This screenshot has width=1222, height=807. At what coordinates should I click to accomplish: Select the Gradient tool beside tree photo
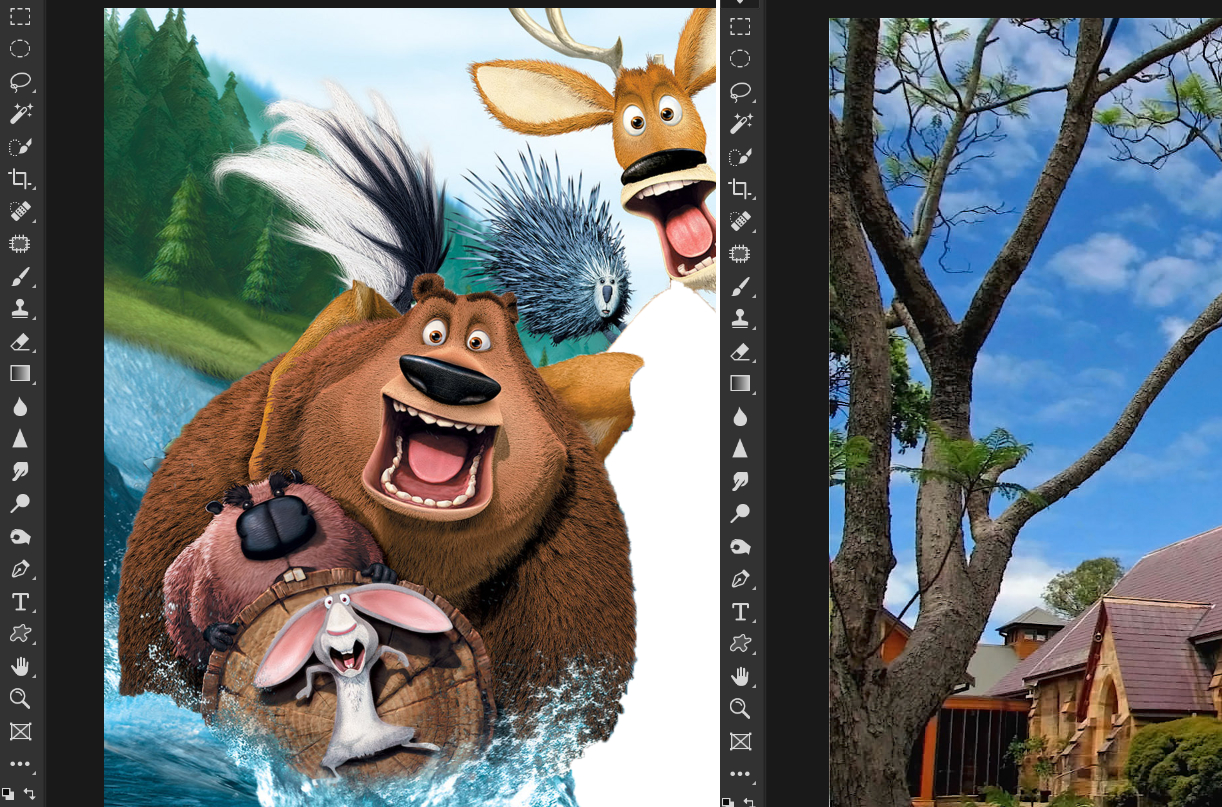[740, 384]
